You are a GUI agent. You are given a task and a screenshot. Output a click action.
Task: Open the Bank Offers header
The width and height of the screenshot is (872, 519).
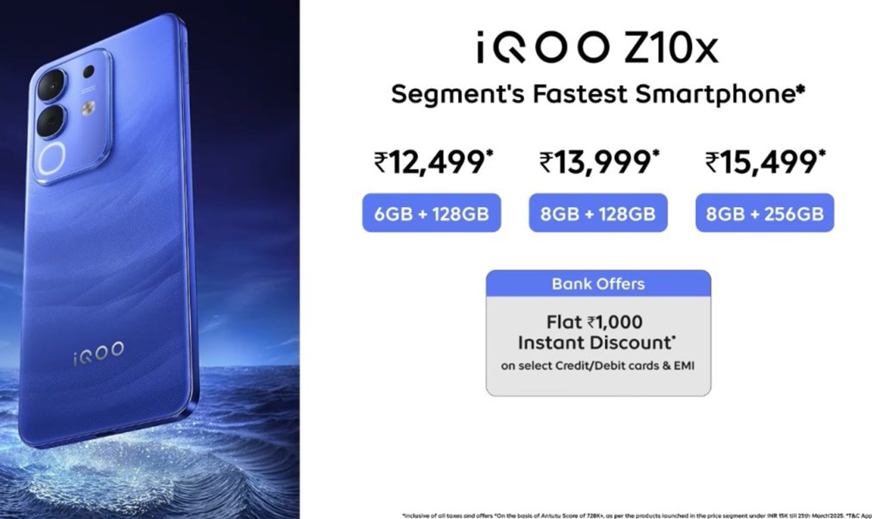point(598,284)
